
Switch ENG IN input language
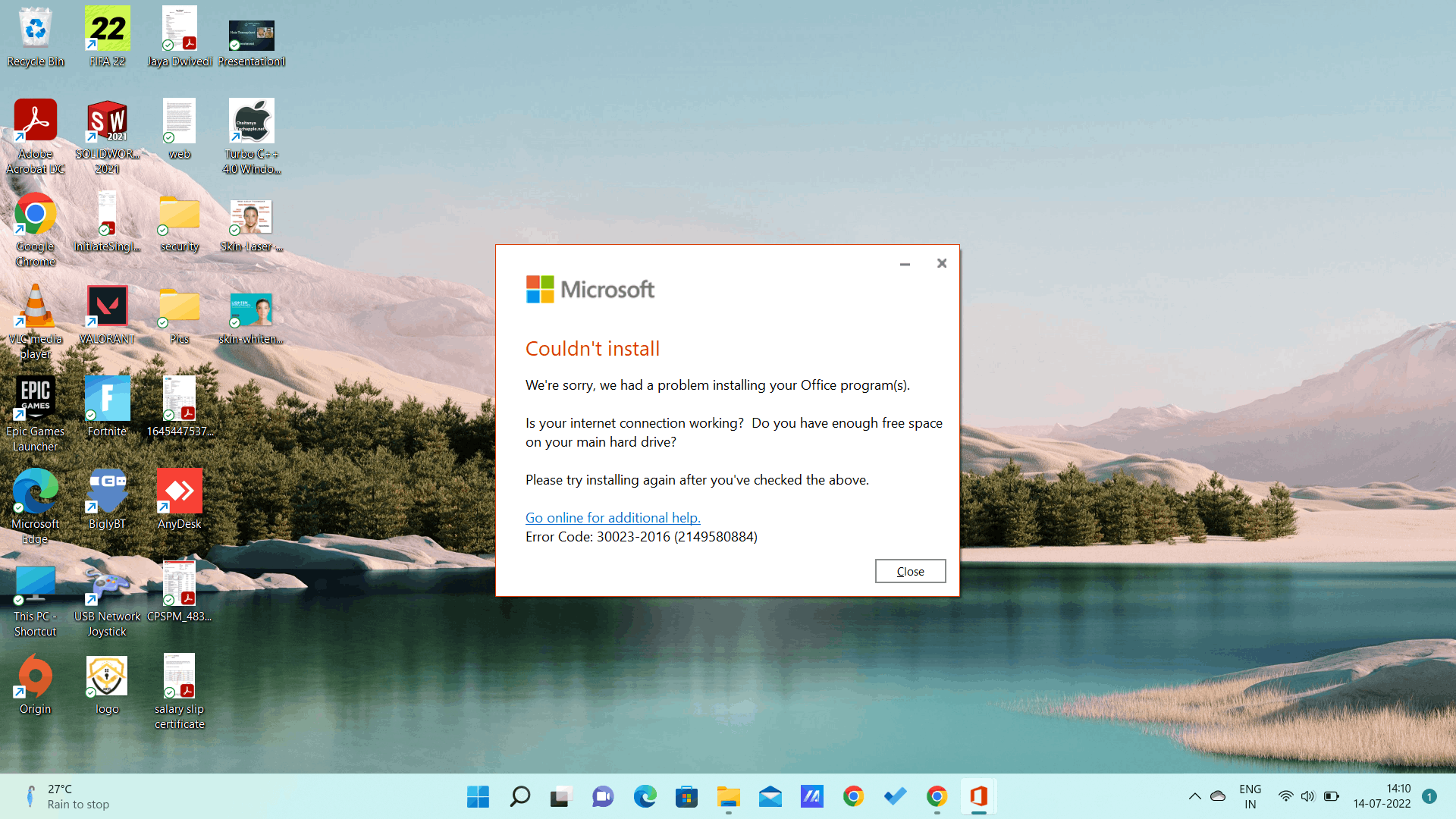click(x=1250, y=796)
